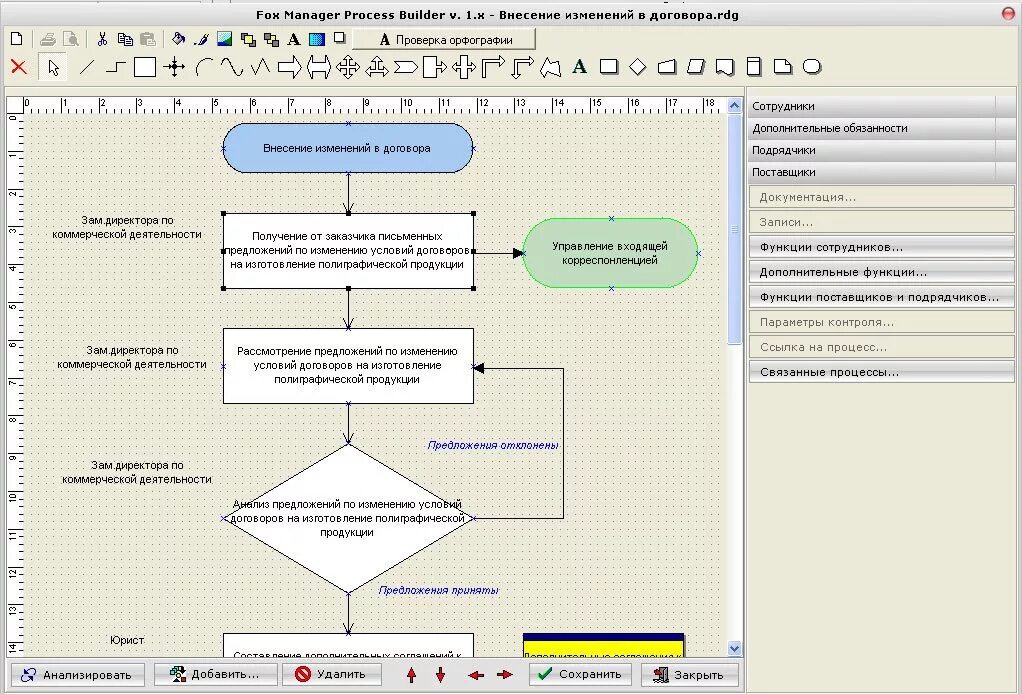Select the green text label tool
This screenshot has height=694, width=1022.
[579, 66]
